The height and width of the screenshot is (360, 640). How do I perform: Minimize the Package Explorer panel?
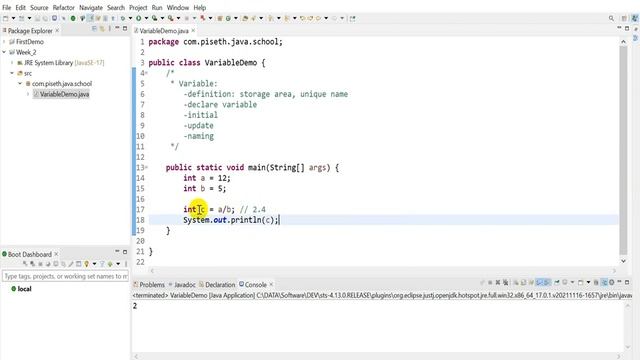coord(117,28)
